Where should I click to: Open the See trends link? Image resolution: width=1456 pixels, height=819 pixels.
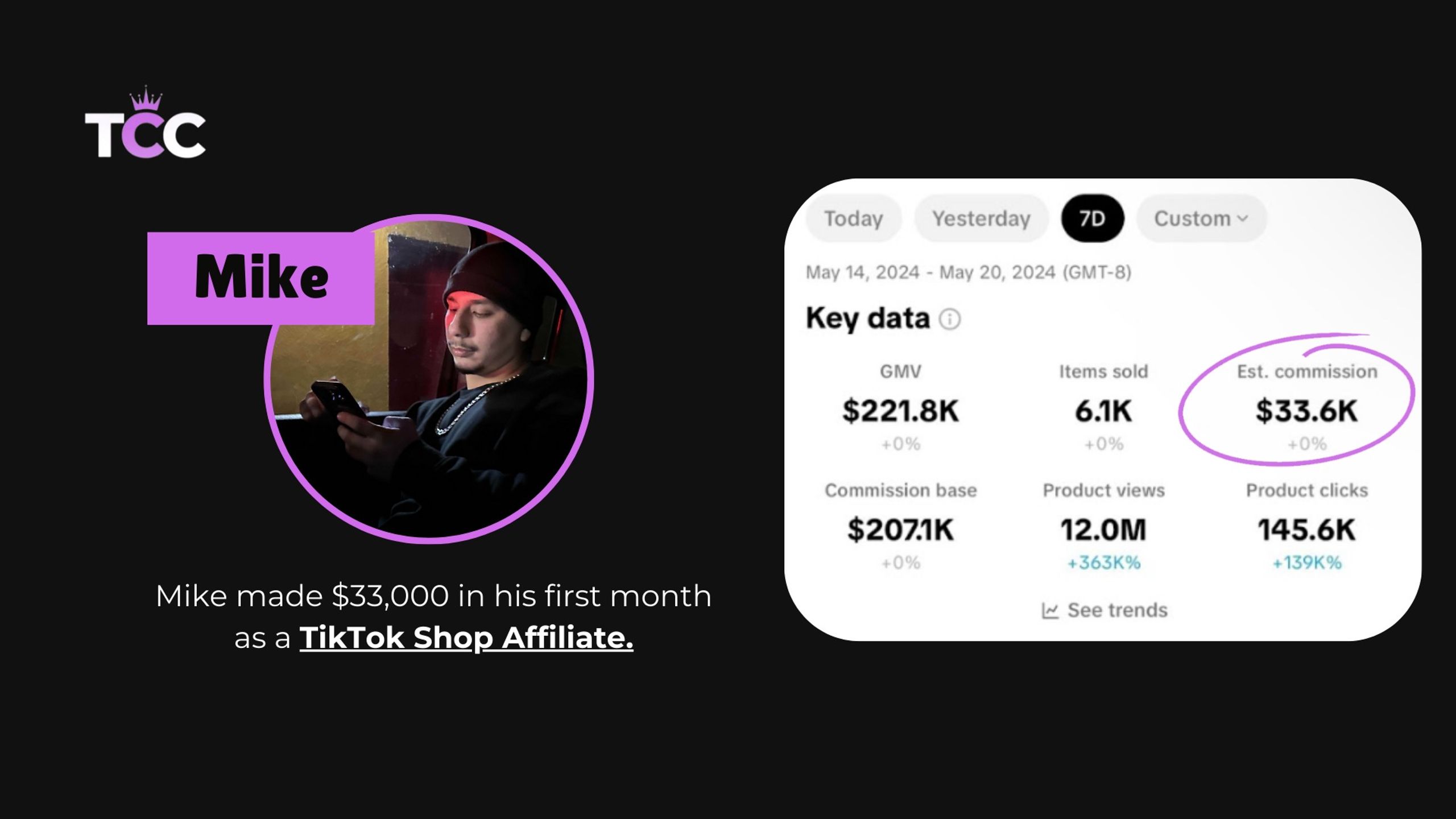[1105, 610]
